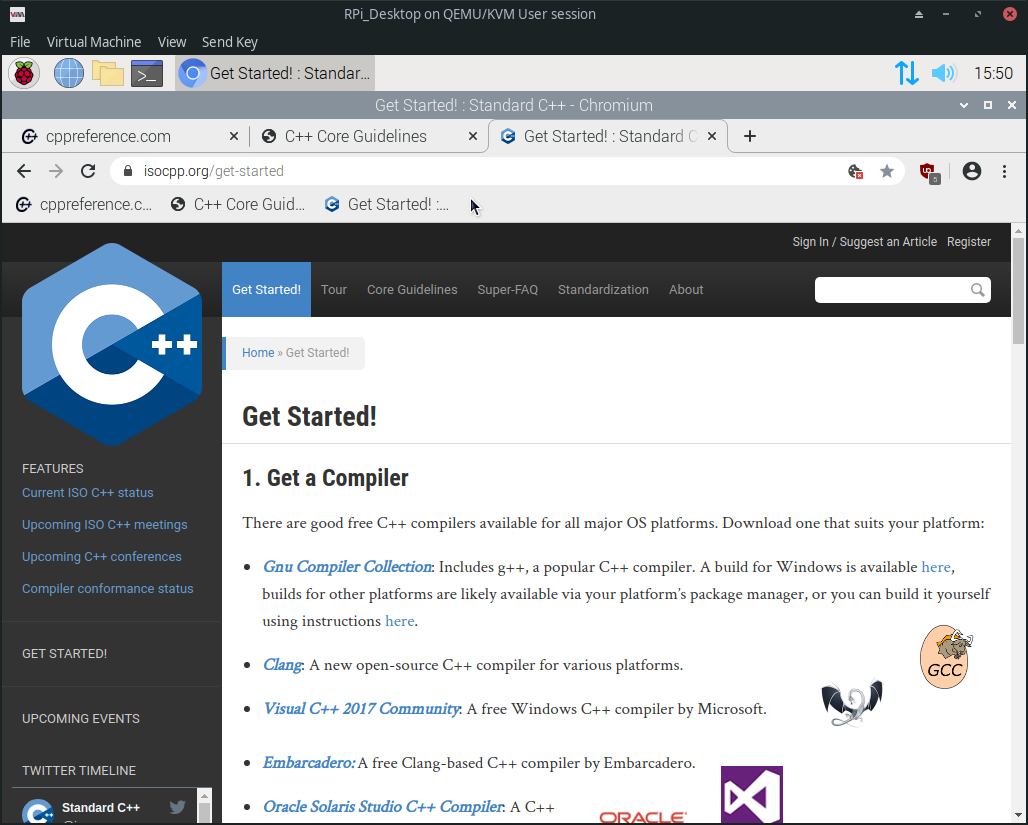Open the C++ Core Guid... bookmark

(238, 205)
